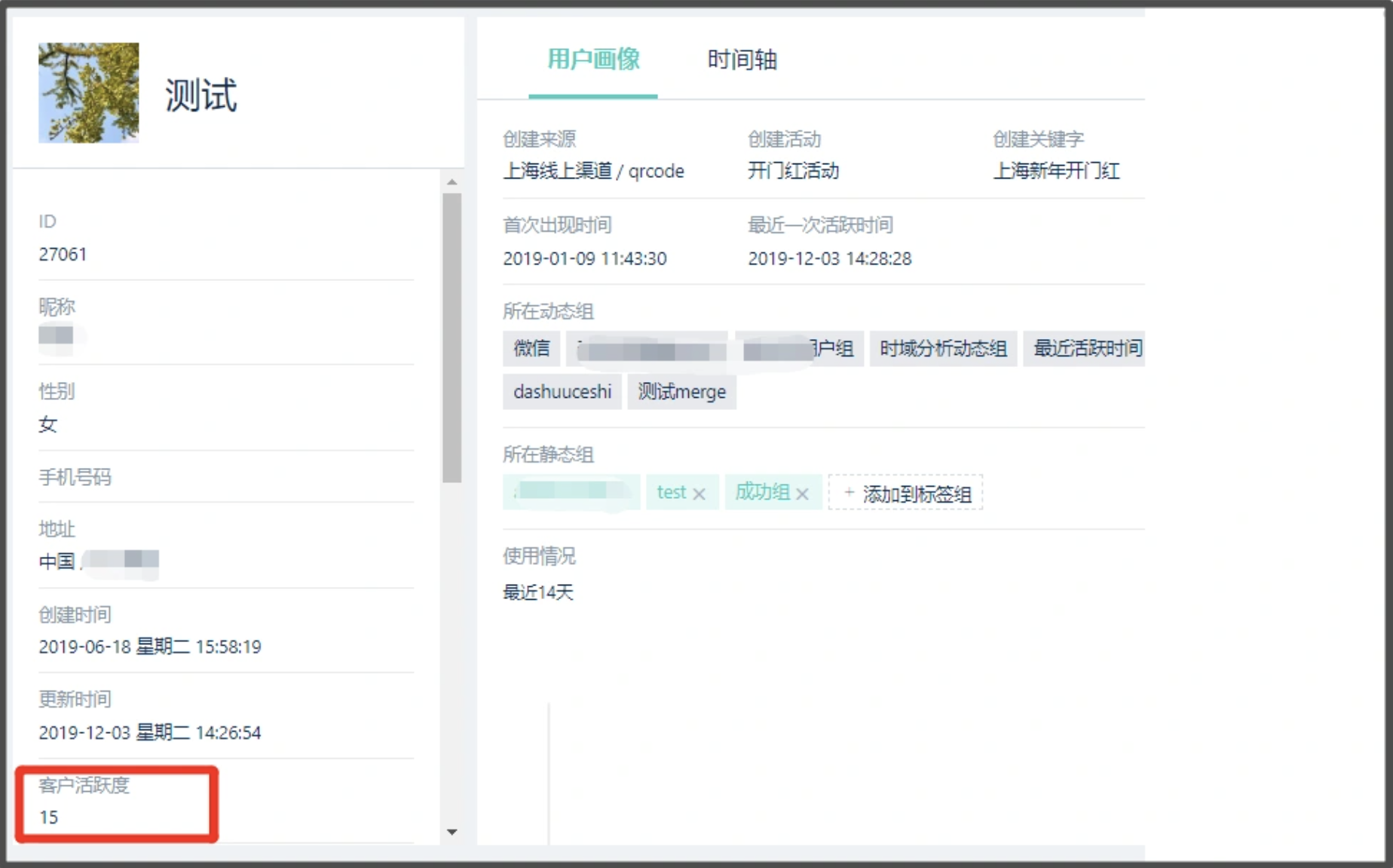
Task: Open the user avatar thumbnail
Action: click(x=88, y=93)
